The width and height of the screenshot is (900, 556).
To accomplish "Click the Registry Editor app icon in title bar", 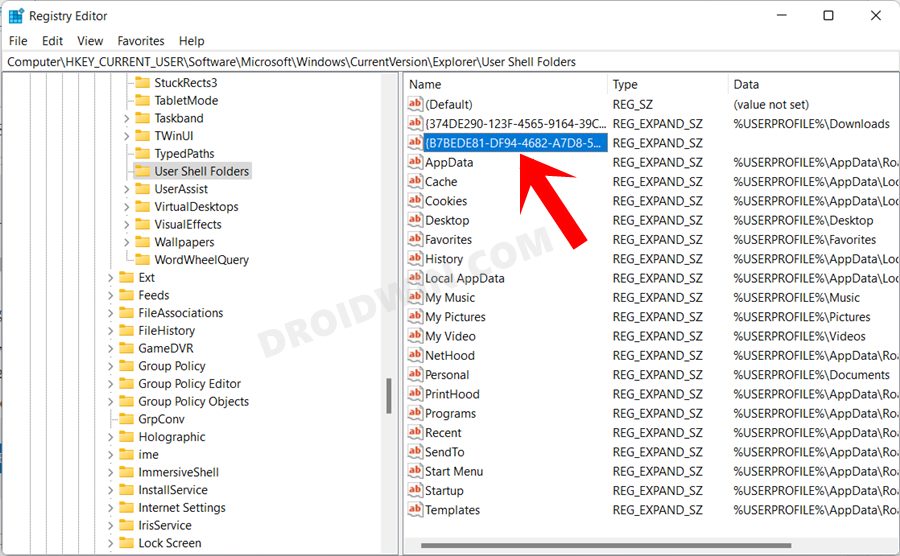I will (x=15, y=16).
